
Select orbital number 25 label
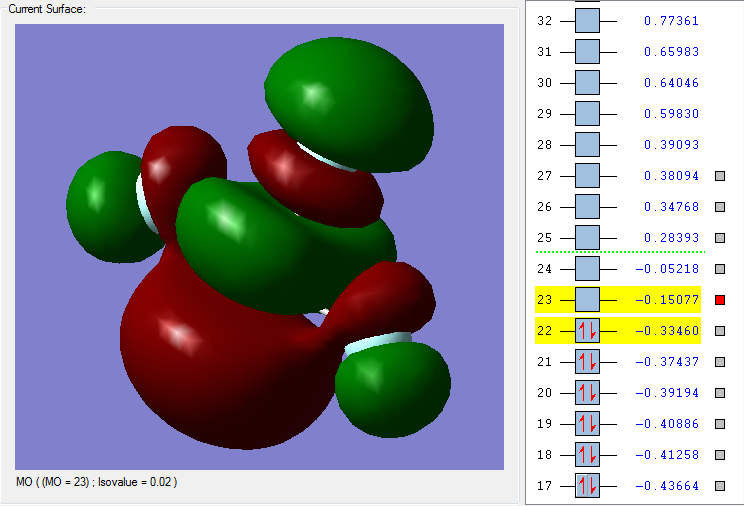pos(545,238)
